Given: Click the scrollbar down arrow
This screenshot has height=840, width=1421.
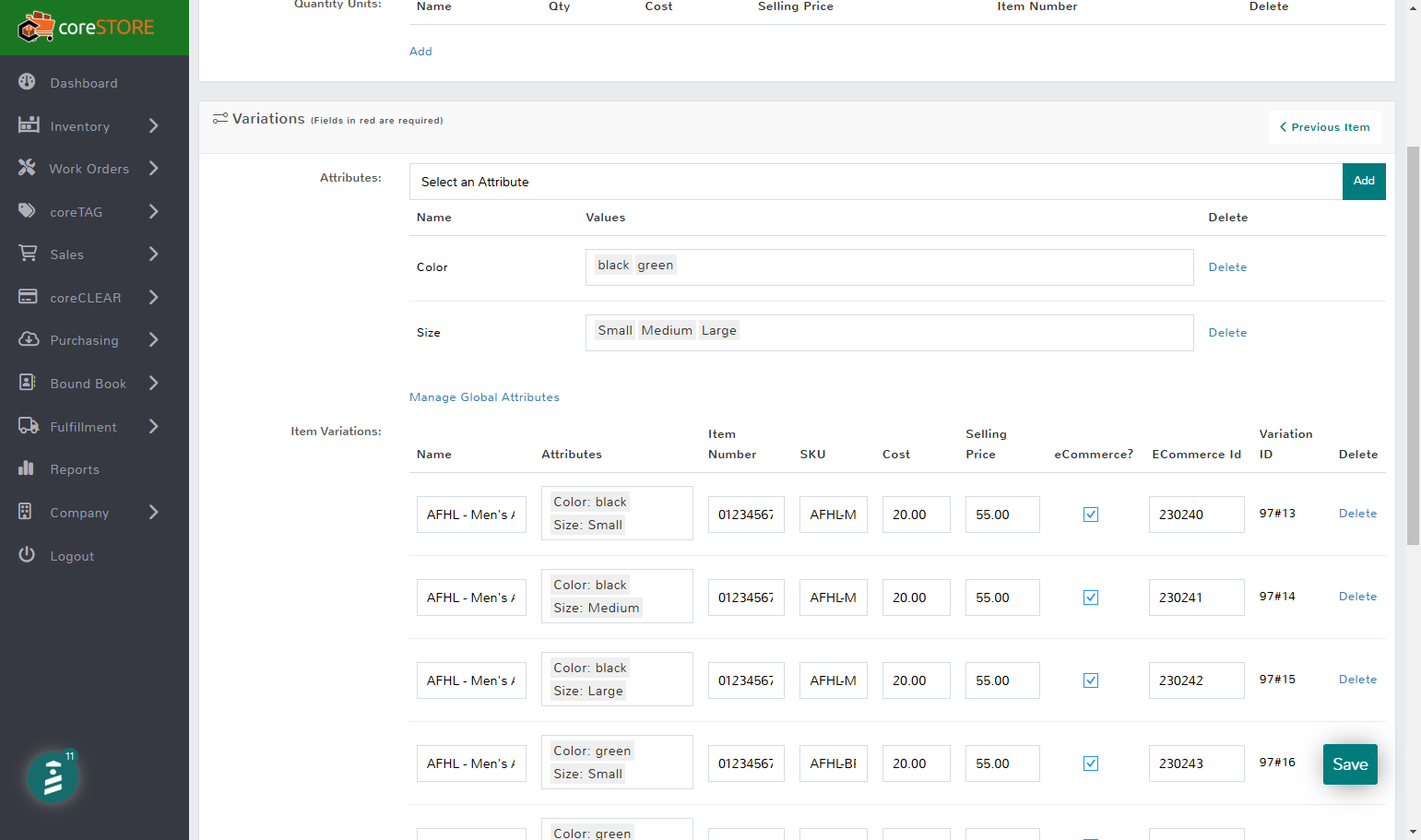Looking at the screenshot, I should coord(1413,832).
